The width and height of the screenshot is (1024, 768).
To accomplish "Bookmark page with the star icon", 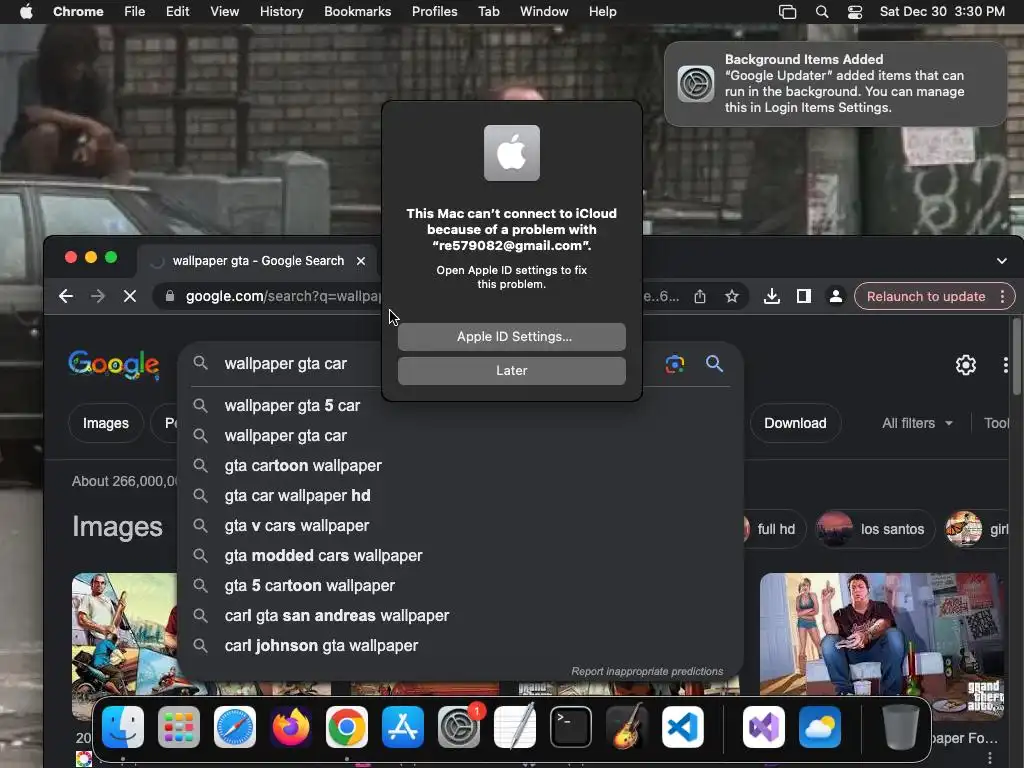I will tap(731, 296).
